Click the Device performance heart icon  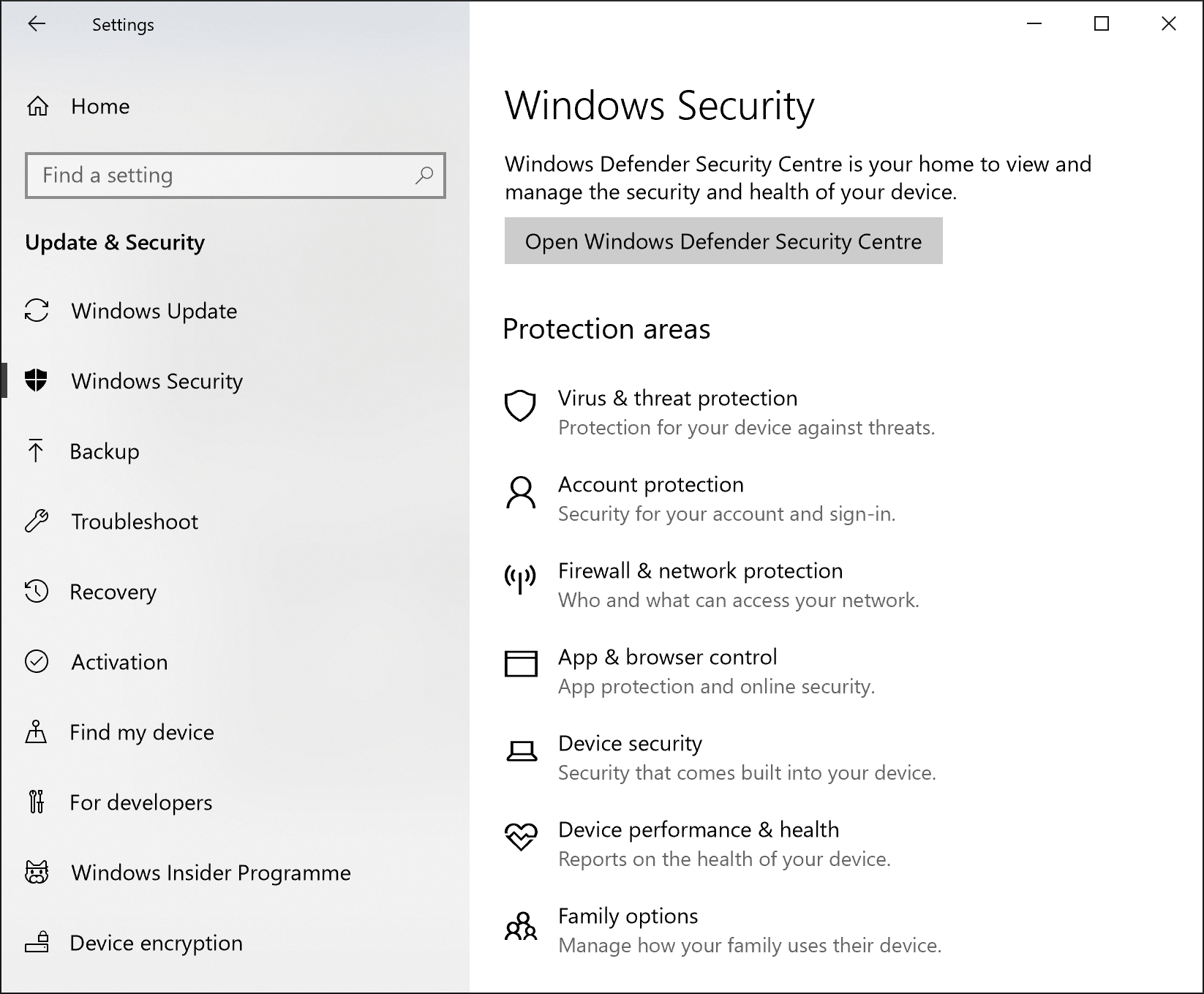point(521,836)
